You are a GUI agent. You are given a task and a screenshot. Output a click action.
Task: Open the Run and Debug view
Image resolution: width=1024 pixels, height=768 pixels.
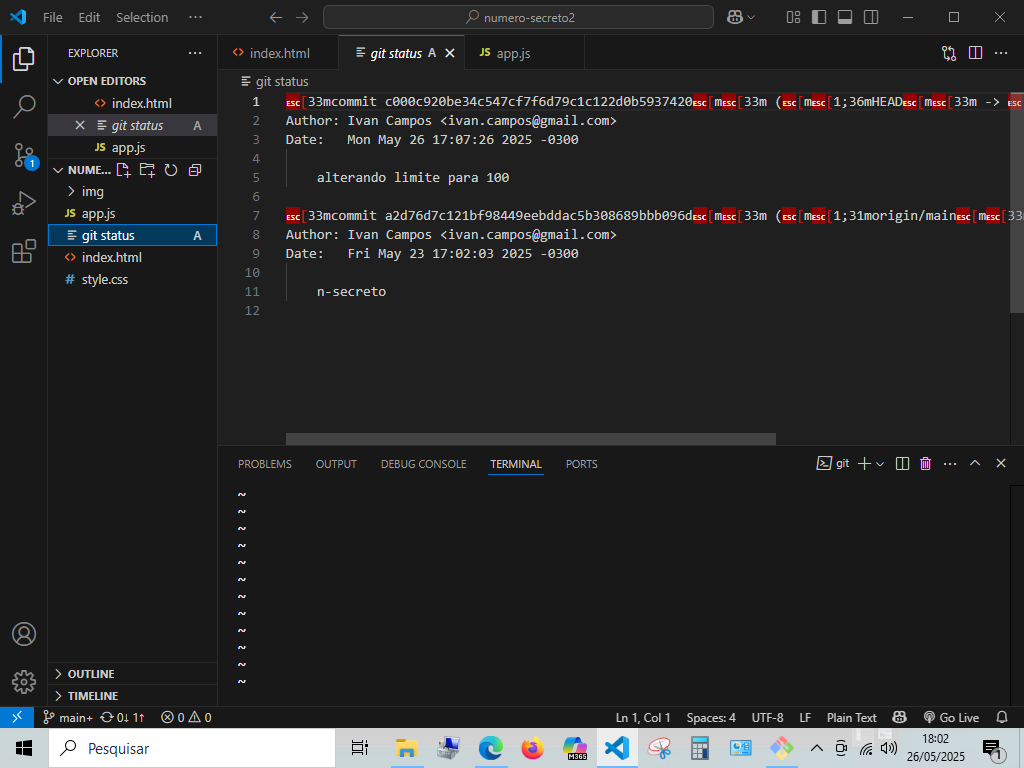[24, 203]
